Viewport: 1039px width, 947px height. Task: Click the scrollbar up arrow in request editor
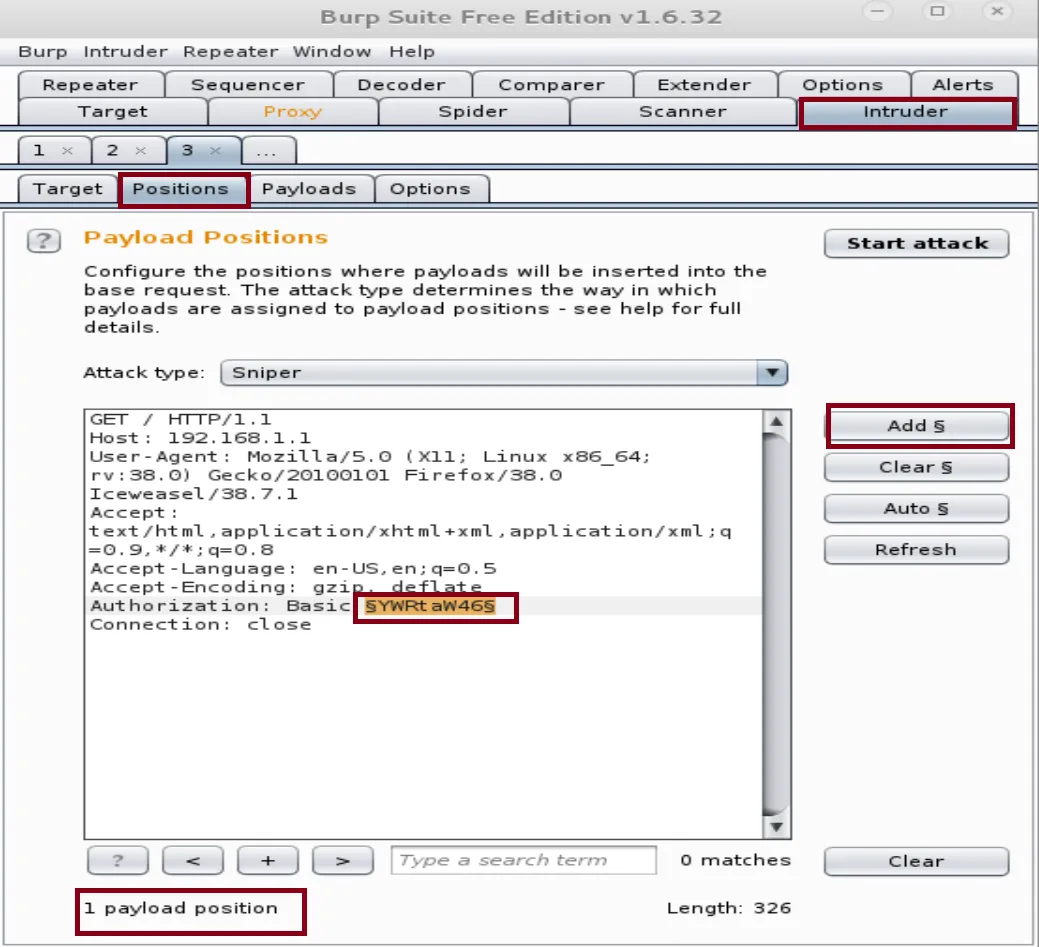click(x=777, y=421)
